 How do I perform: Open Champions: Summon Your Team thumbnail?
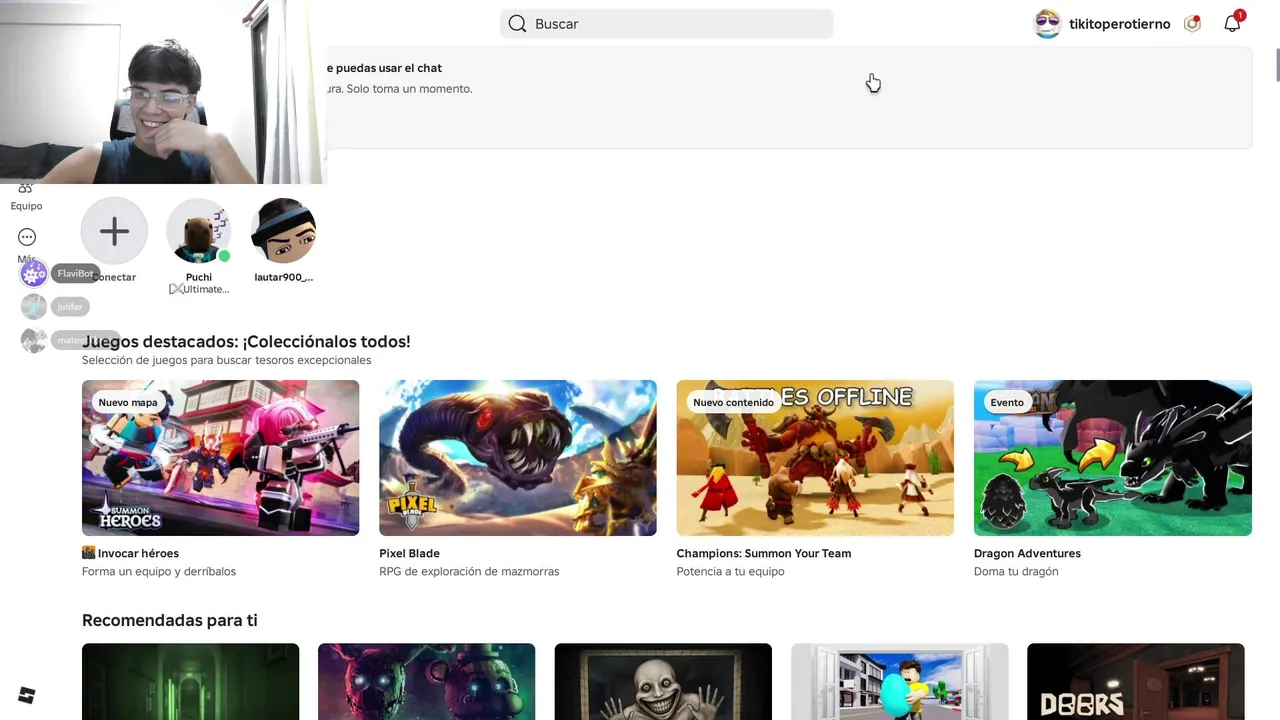[815, 458]
